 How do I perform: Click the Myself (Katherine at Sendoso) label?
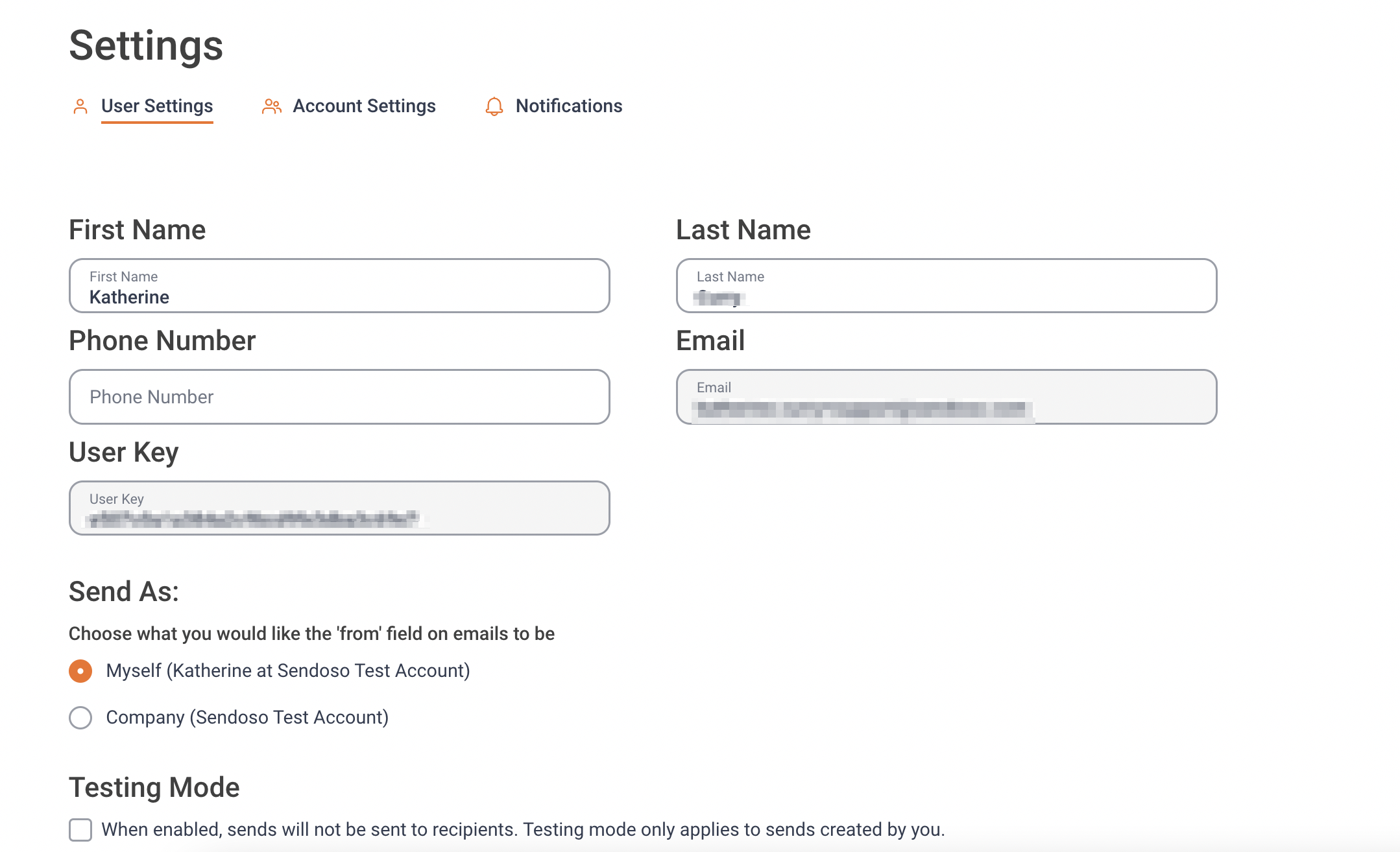coord(288,670)
